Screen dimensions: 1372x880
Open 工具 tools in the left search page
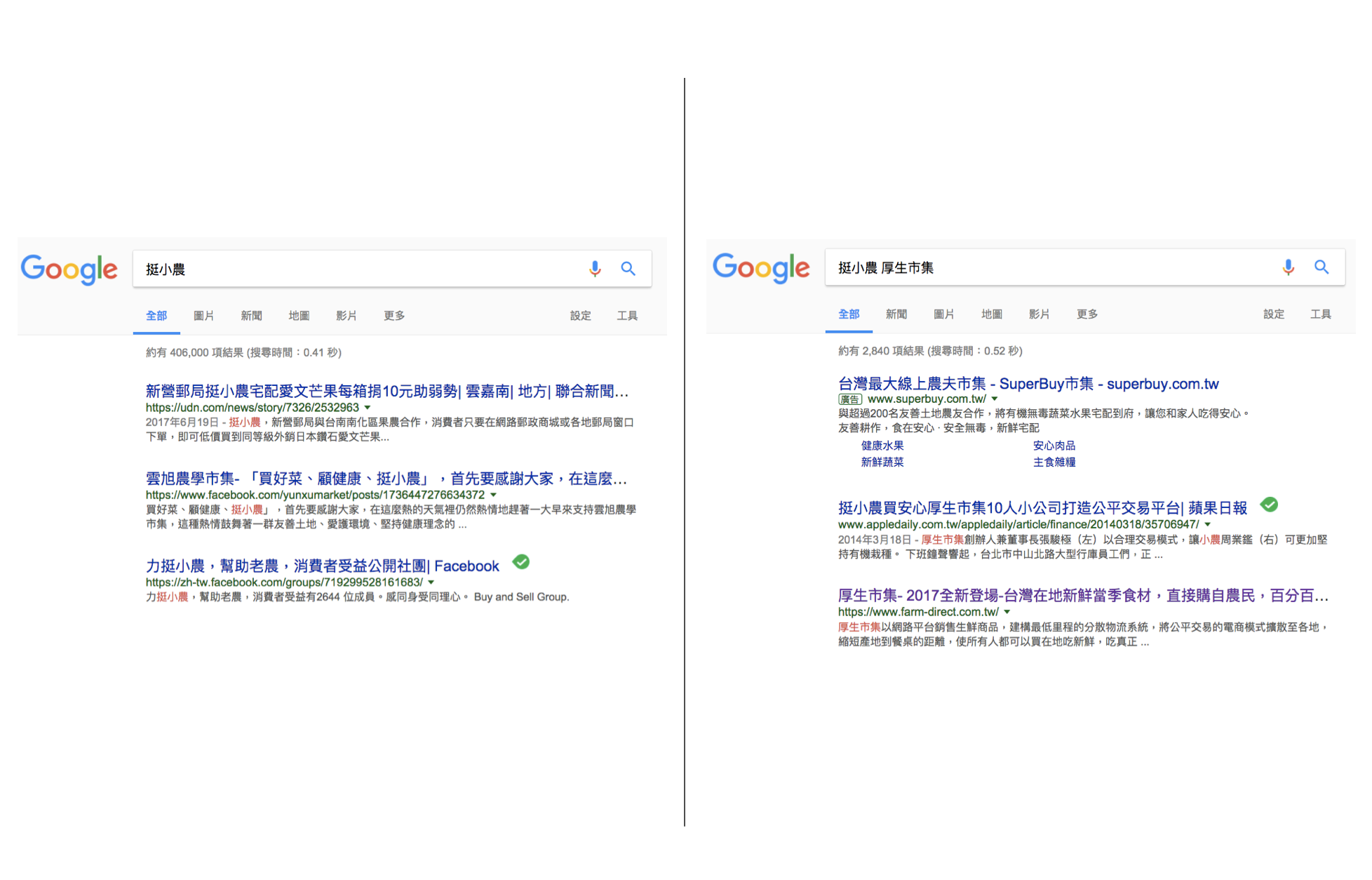627,316
